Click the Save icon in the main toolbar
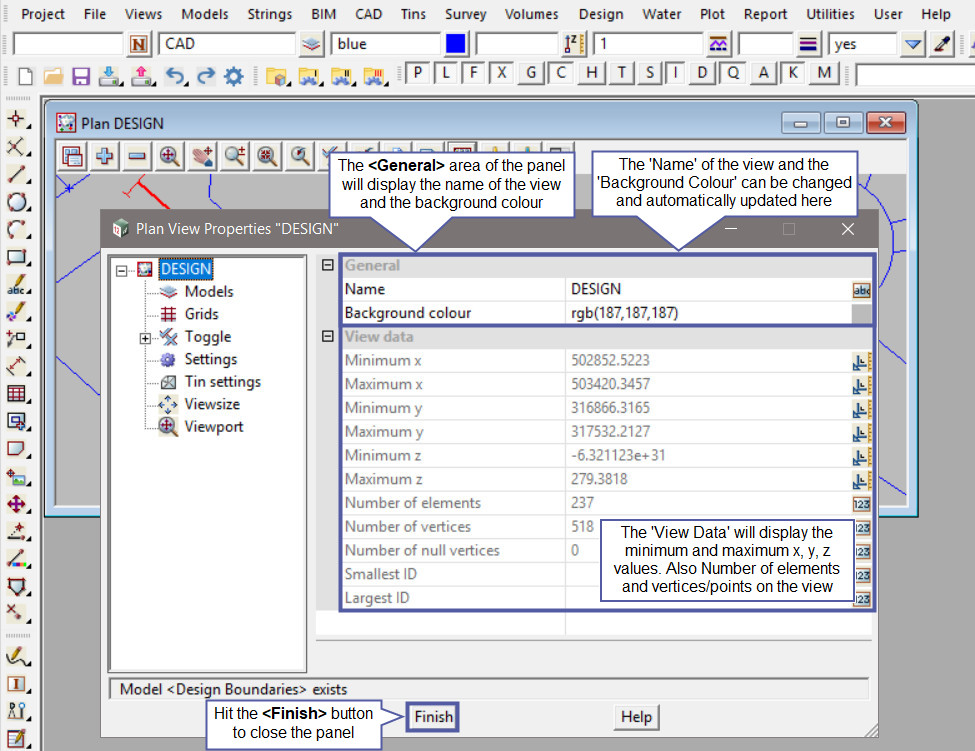975x751 pixels. tap(81, 76)
